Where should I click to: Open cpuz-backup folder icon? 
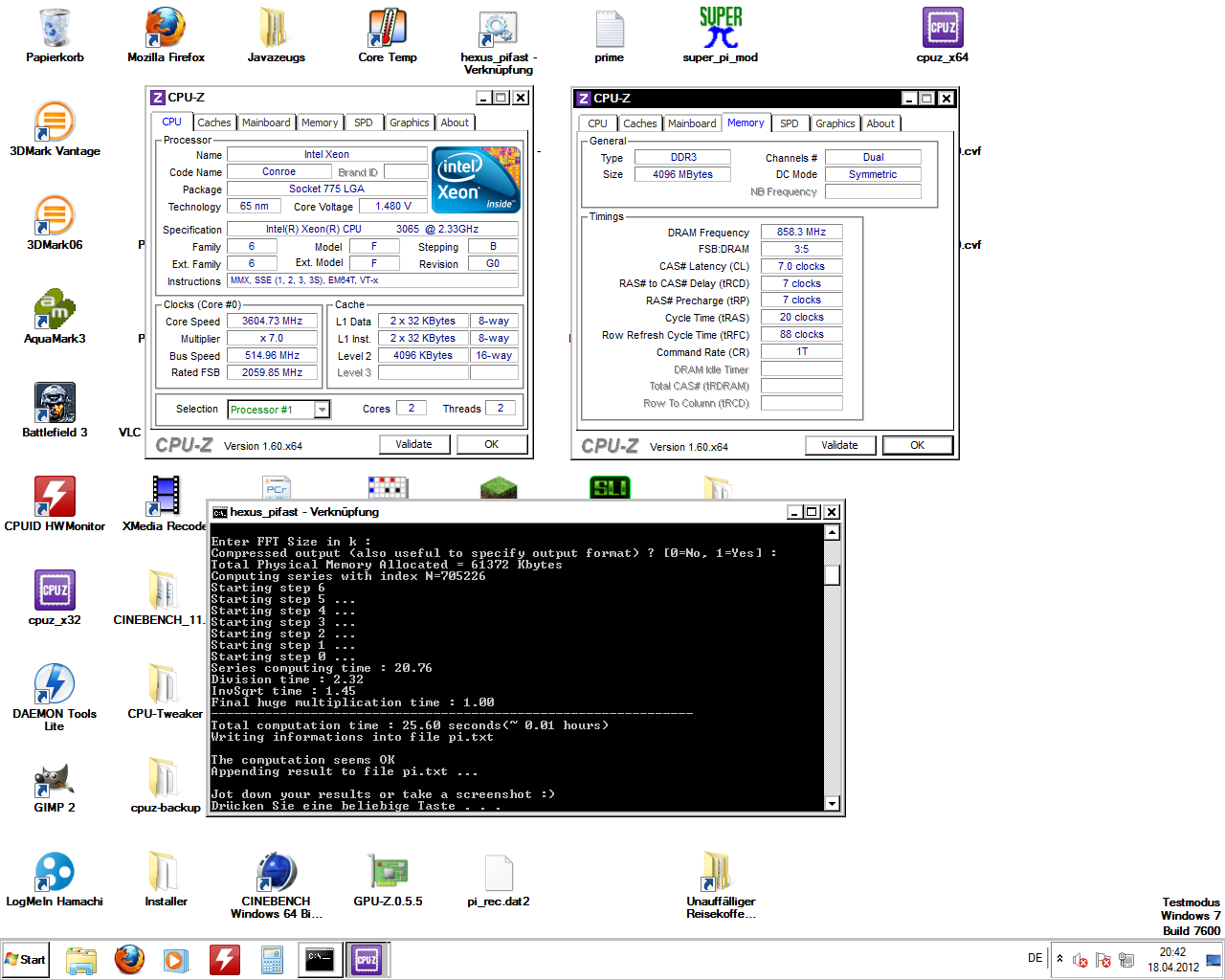point(166,786)
